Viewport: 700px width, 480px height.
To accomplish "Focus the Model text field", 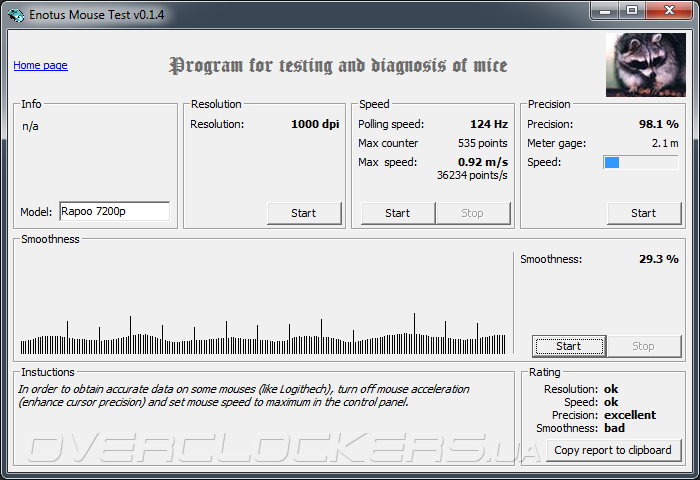I will tap(115, 211).
